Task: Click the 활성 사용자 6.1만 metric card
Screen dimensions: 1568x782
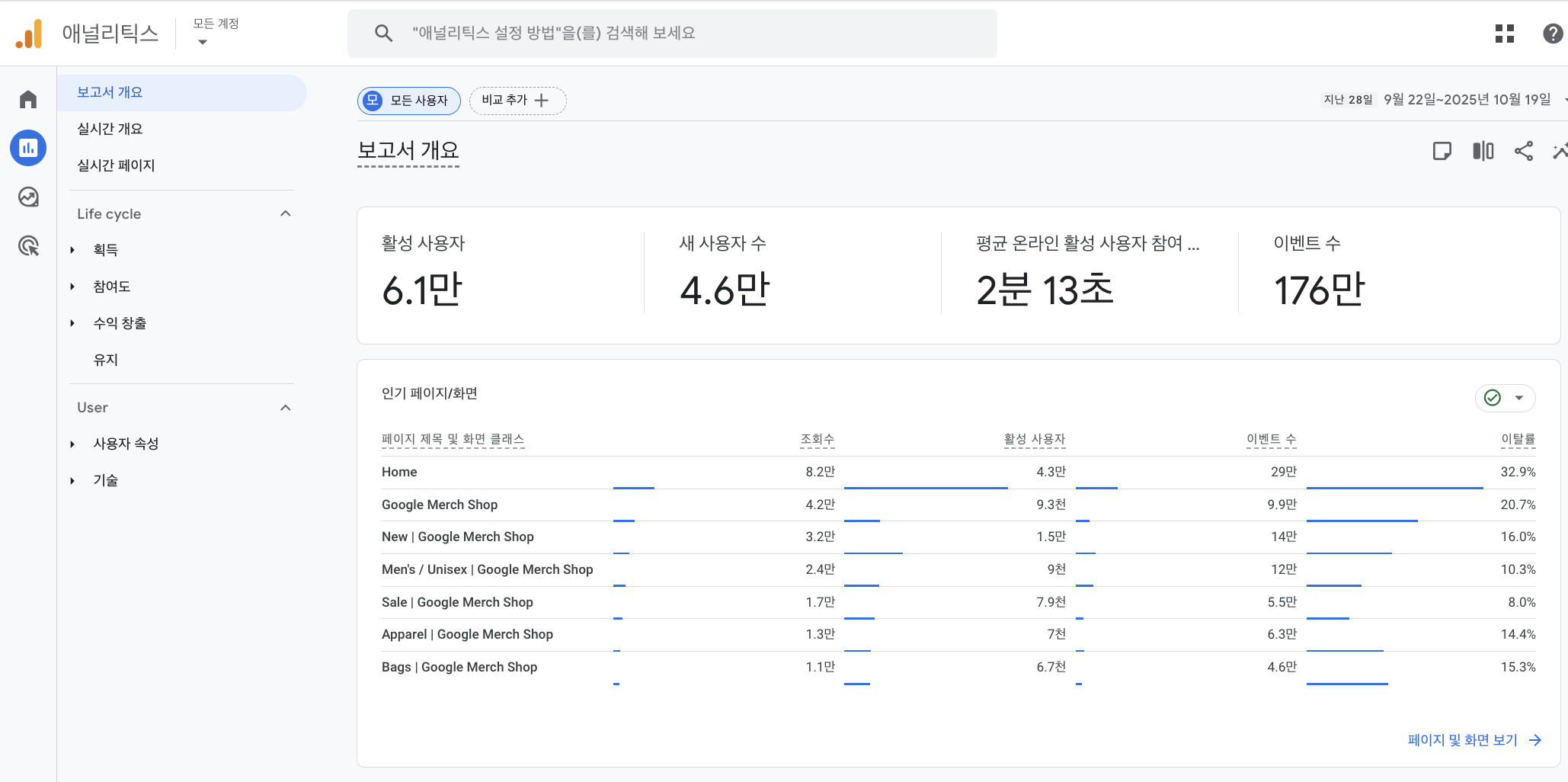Action: point(501,273)
